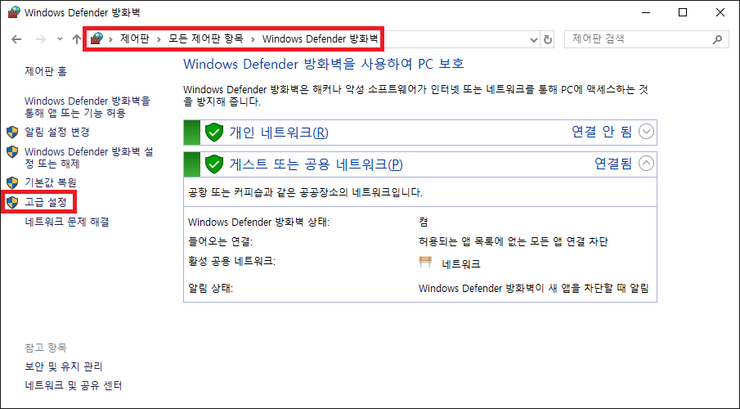Viewport: 740px width, 409px height.
Task: Go to 제어판 홈 in the sidebar
Action: click(x=45, y=72)
